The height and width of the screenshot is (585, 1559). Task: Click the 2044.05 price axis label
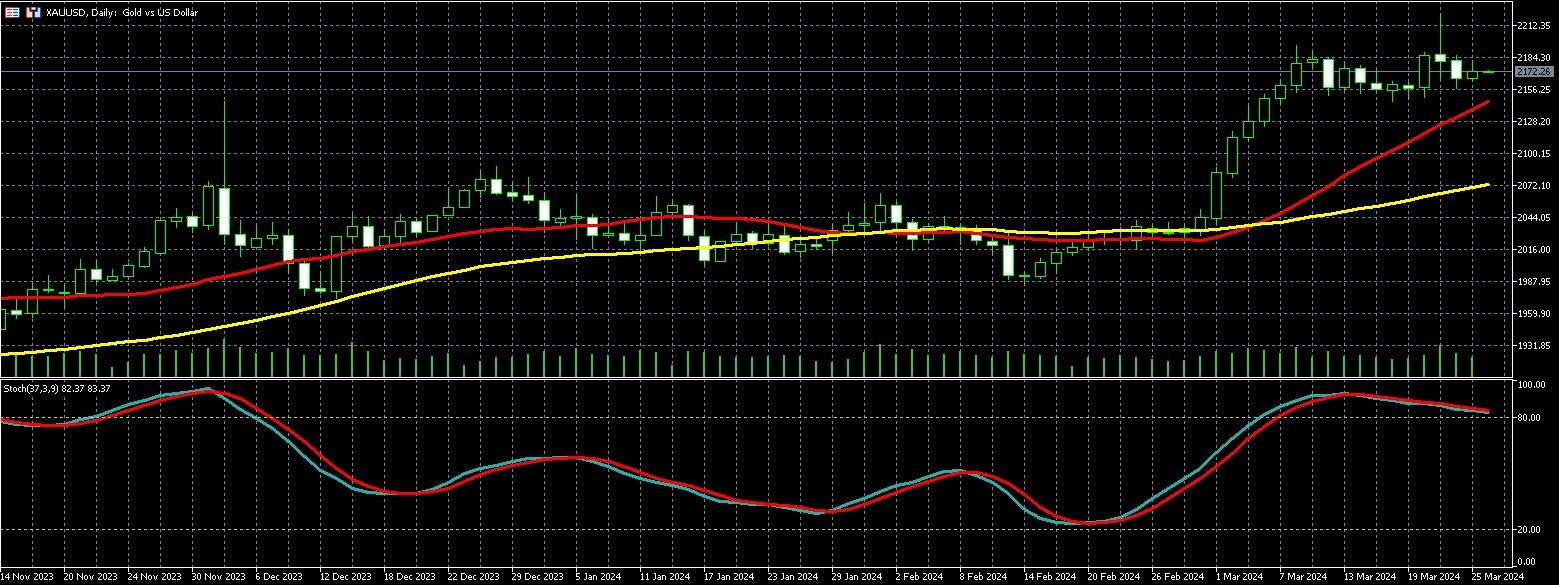tap(1533, 217)
